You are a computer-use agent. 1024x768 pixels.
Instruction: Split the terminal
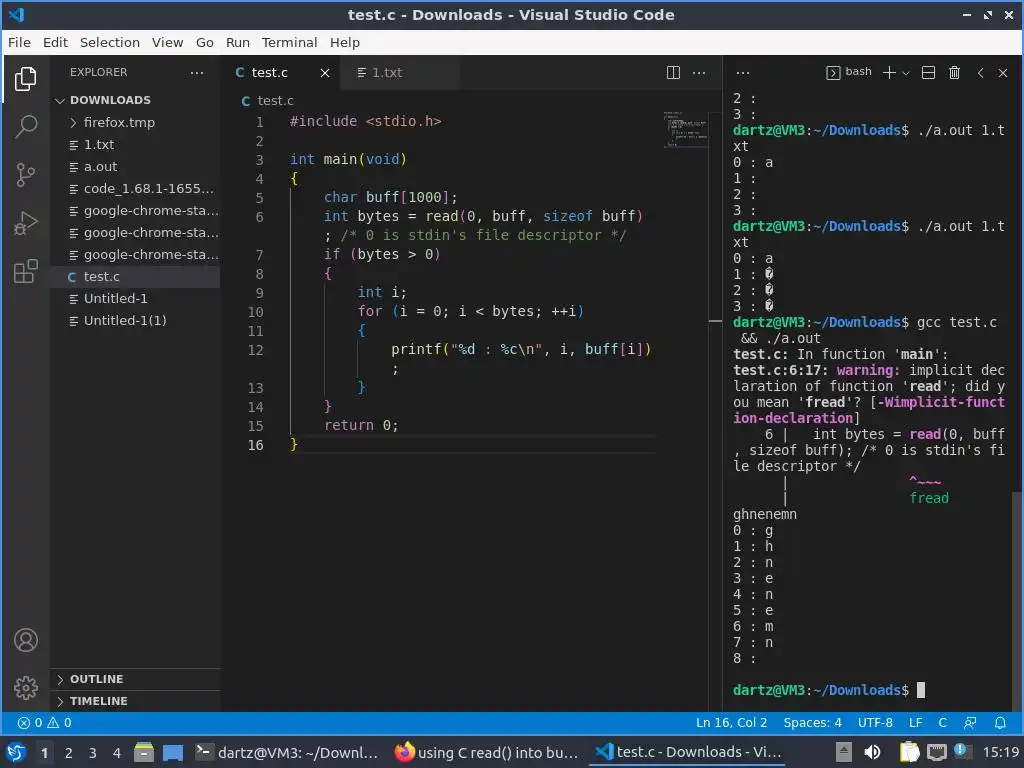[928, 72]
